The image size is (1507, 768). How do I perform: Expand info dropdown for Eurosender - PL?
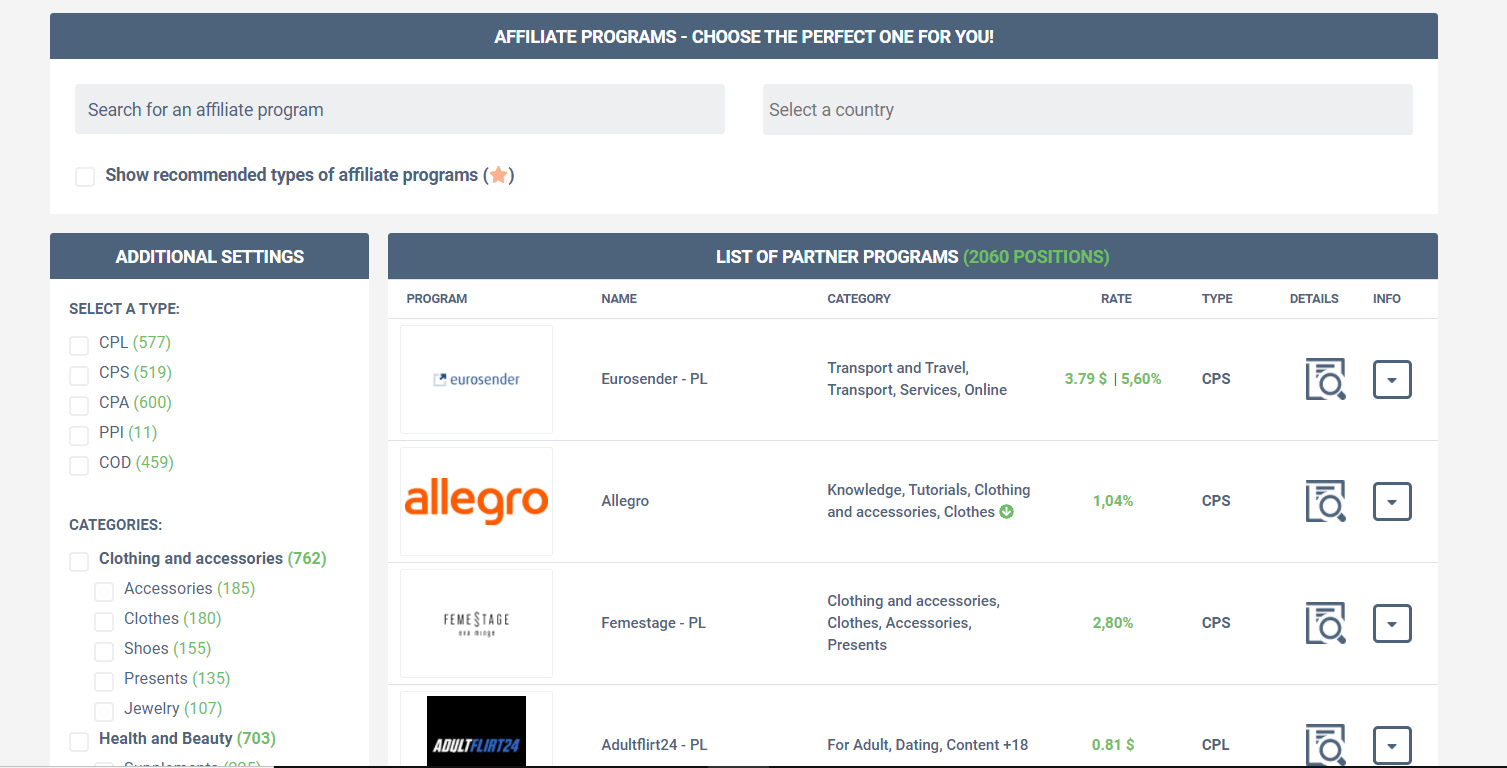[1392, 380]
